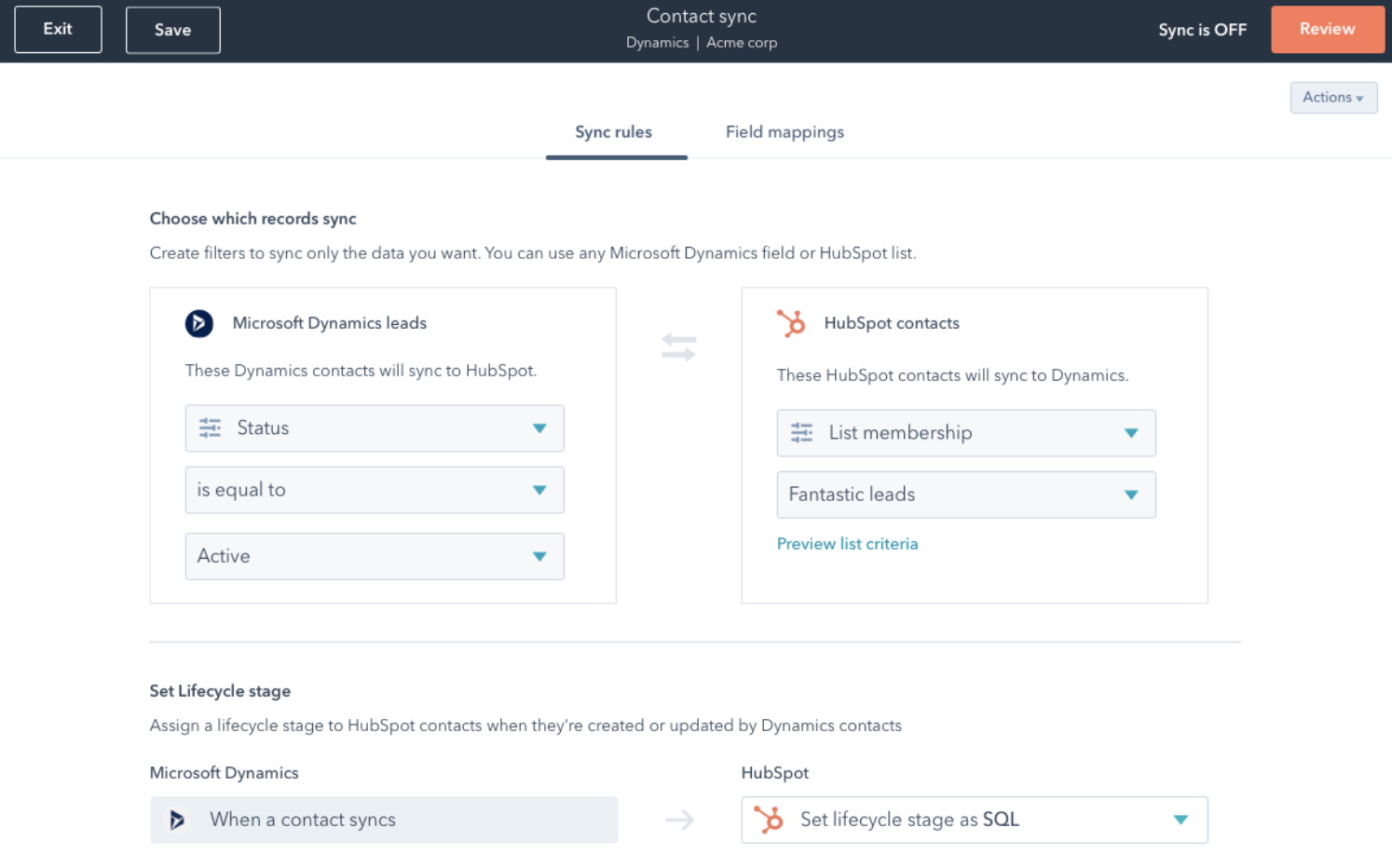Click the Dynamics icon in When a contact syncs
This screenshot has height=868, width=1392.
[x=177, y=820]
